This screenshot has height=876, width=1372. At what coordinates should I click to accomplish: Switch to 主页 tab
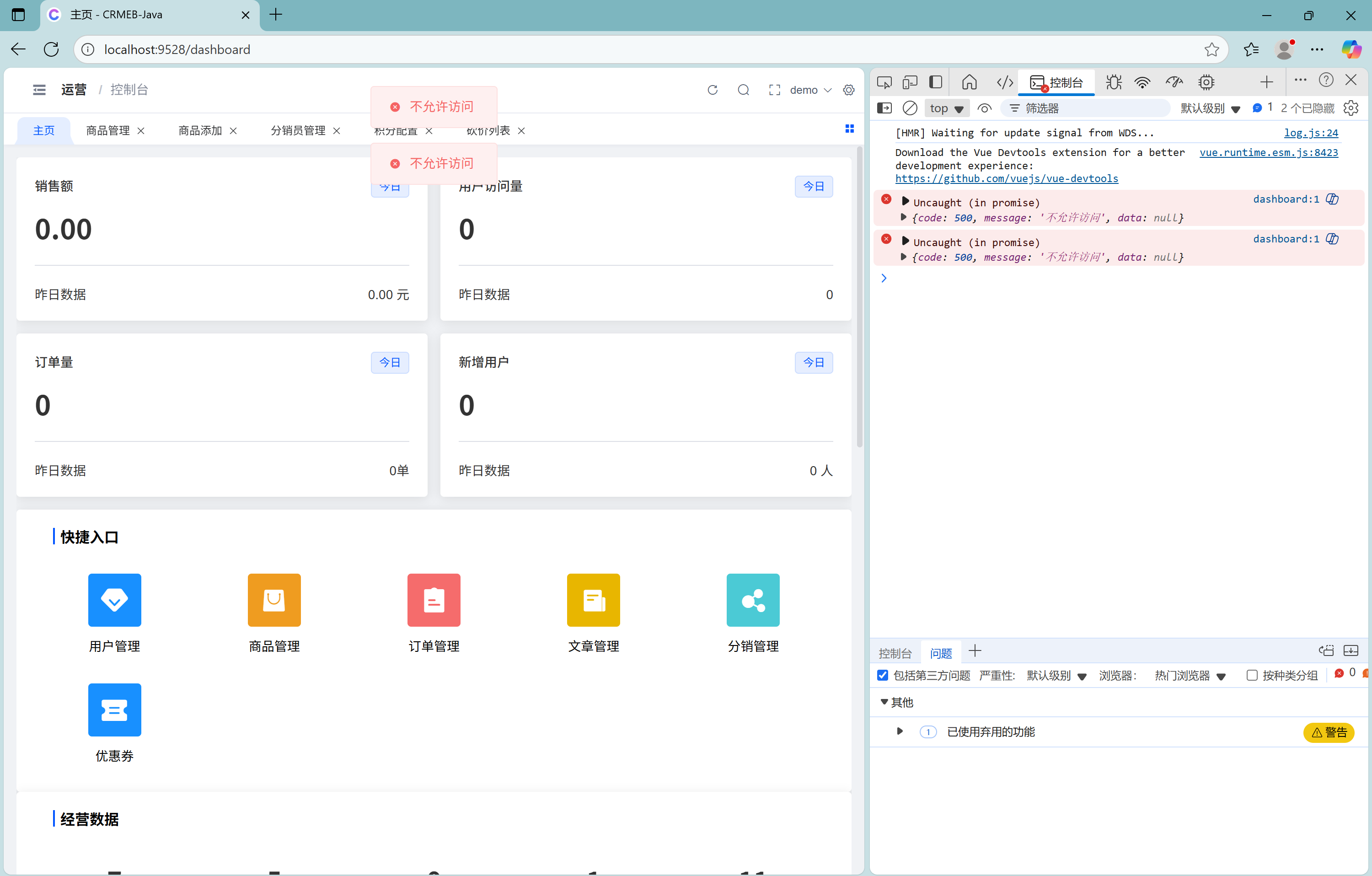point(44,130)
